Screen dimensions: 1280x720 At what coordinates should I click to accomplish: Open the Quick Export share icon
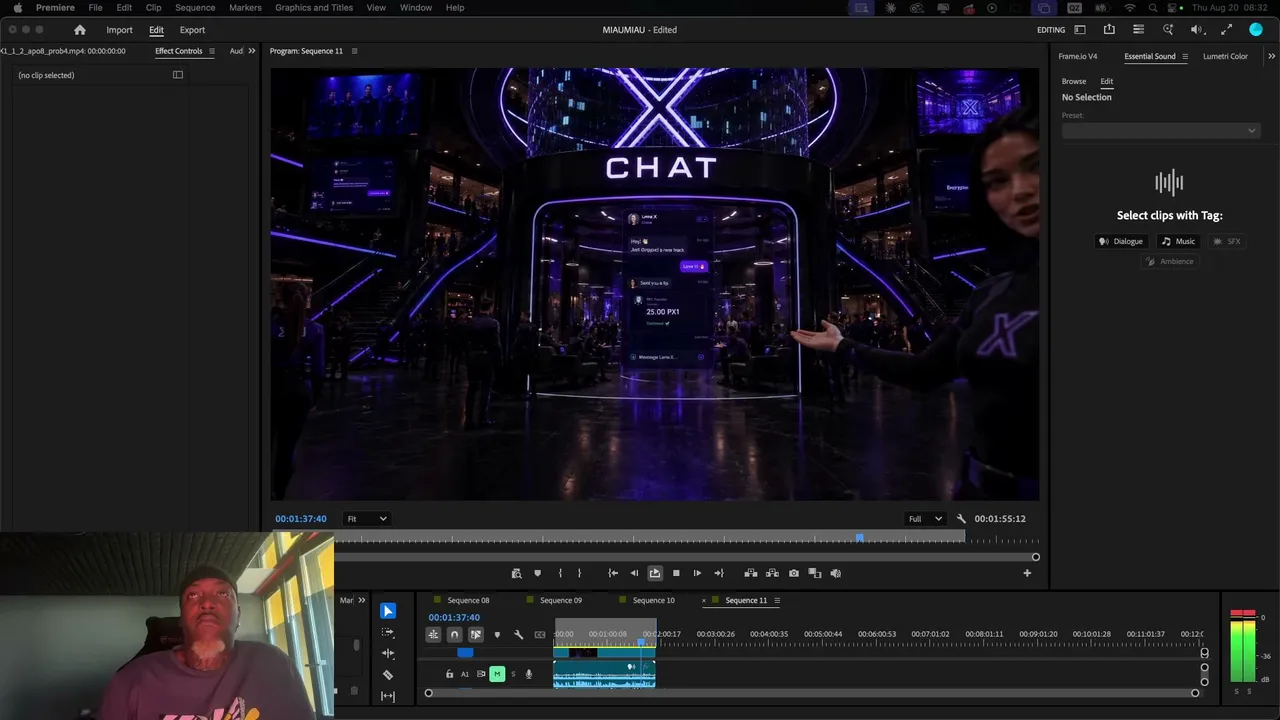point(1109,30)
